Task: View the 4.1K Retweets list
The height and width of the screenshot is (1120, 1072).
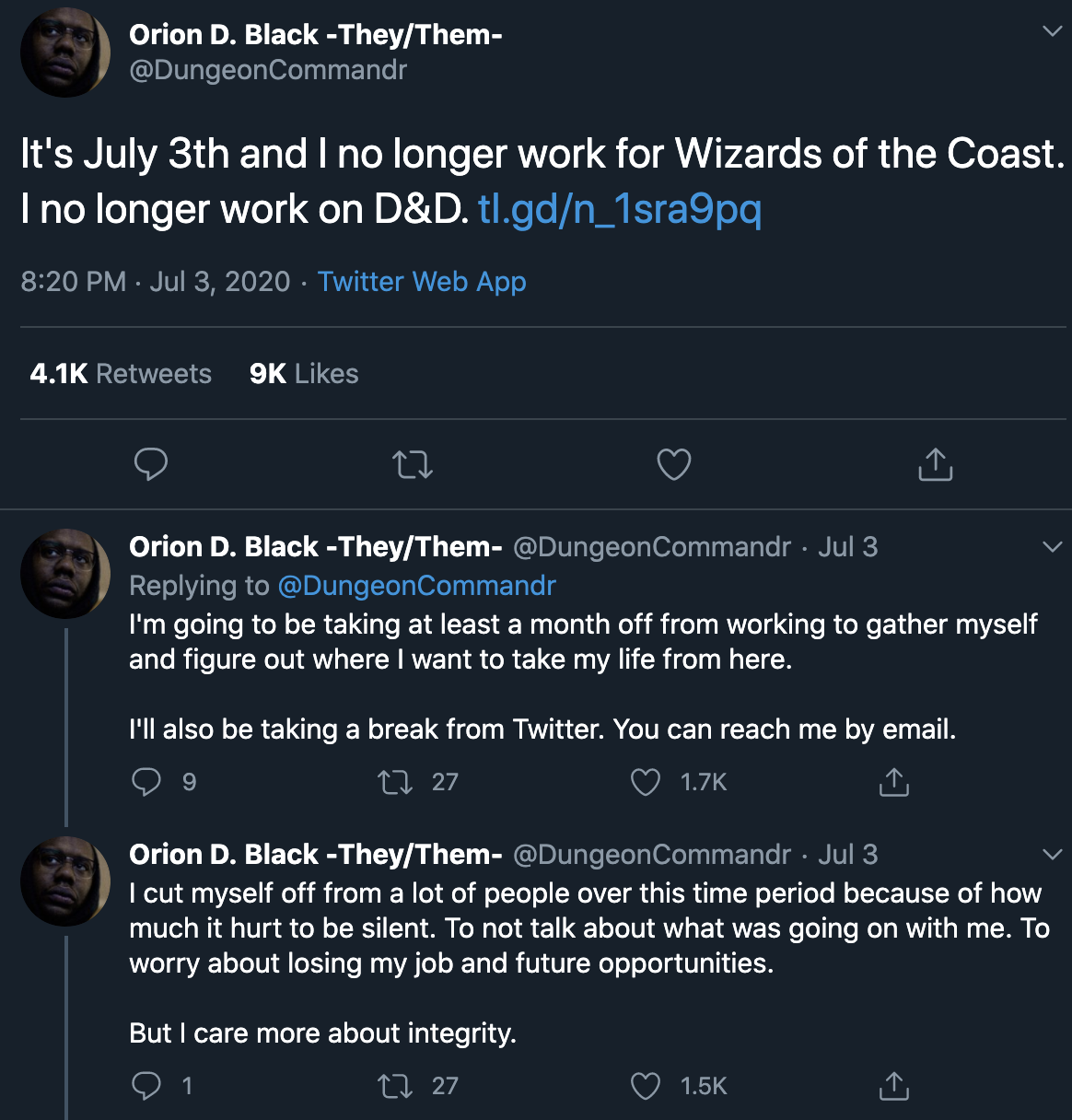Action: [121, 374]
